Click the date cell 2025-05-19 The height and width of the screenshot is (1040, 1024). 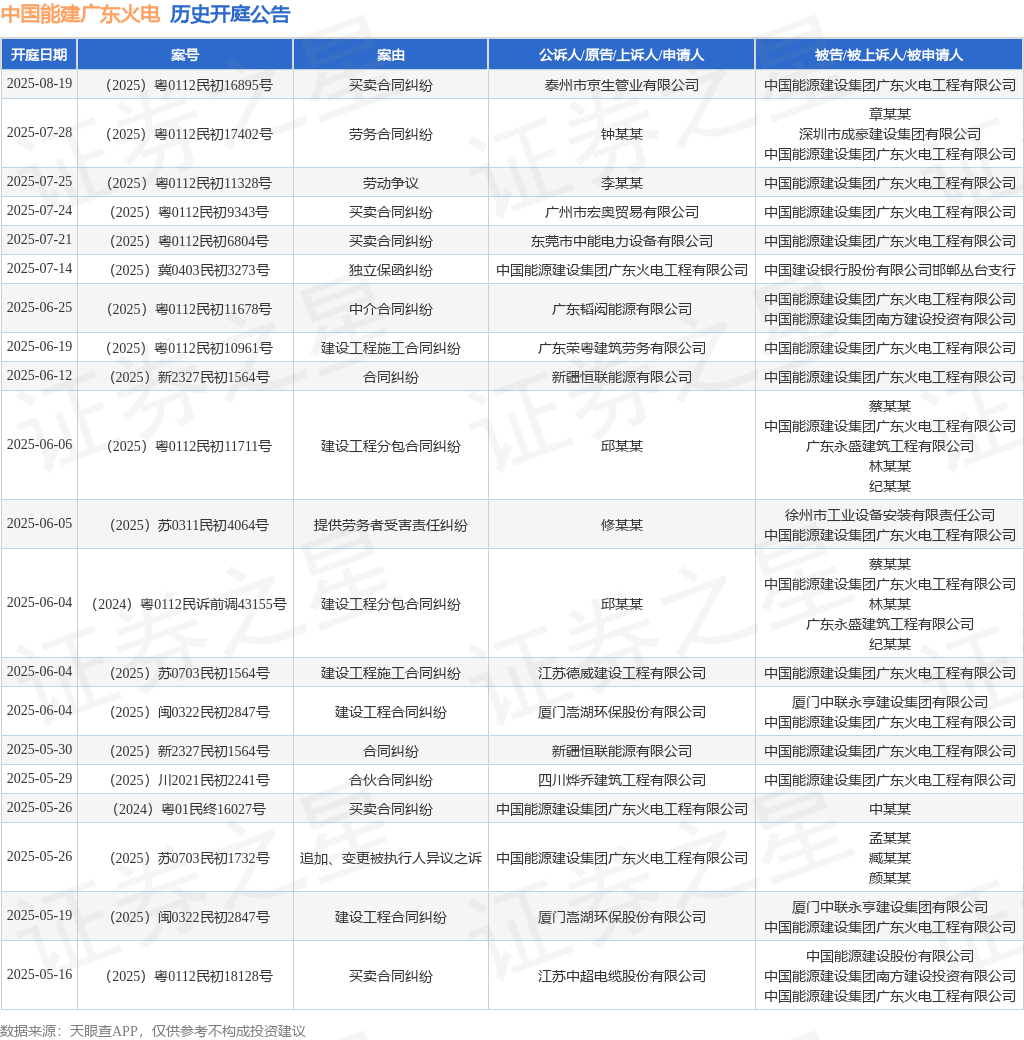pos(39,916)
